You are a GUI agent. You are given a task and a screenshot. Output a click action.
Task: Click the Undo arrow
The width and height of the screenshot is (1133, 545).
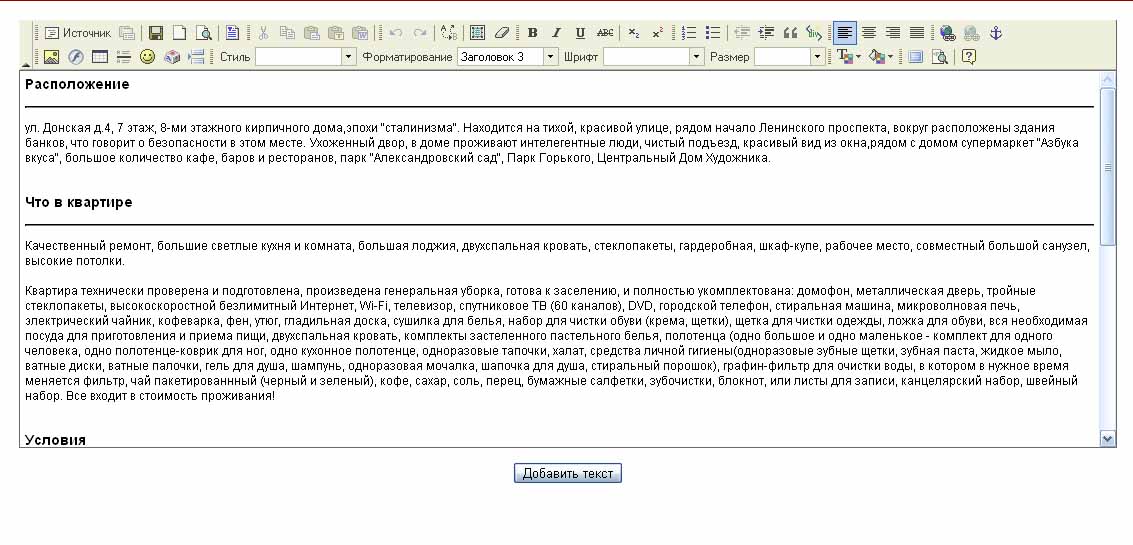tap(395, 33)
